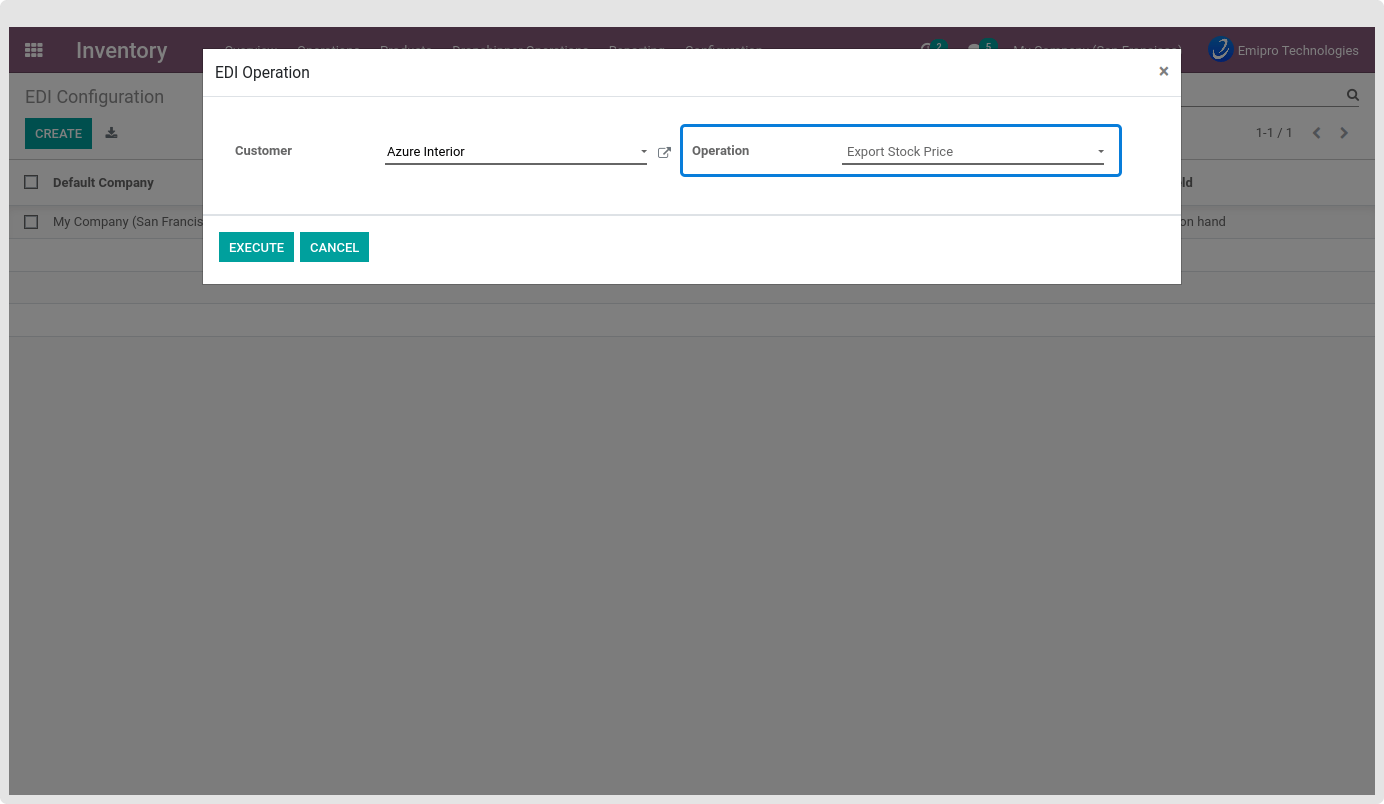The image size is (1384, 804).
Task: Expand the Customer dropdown arrow
Action: 643,152
